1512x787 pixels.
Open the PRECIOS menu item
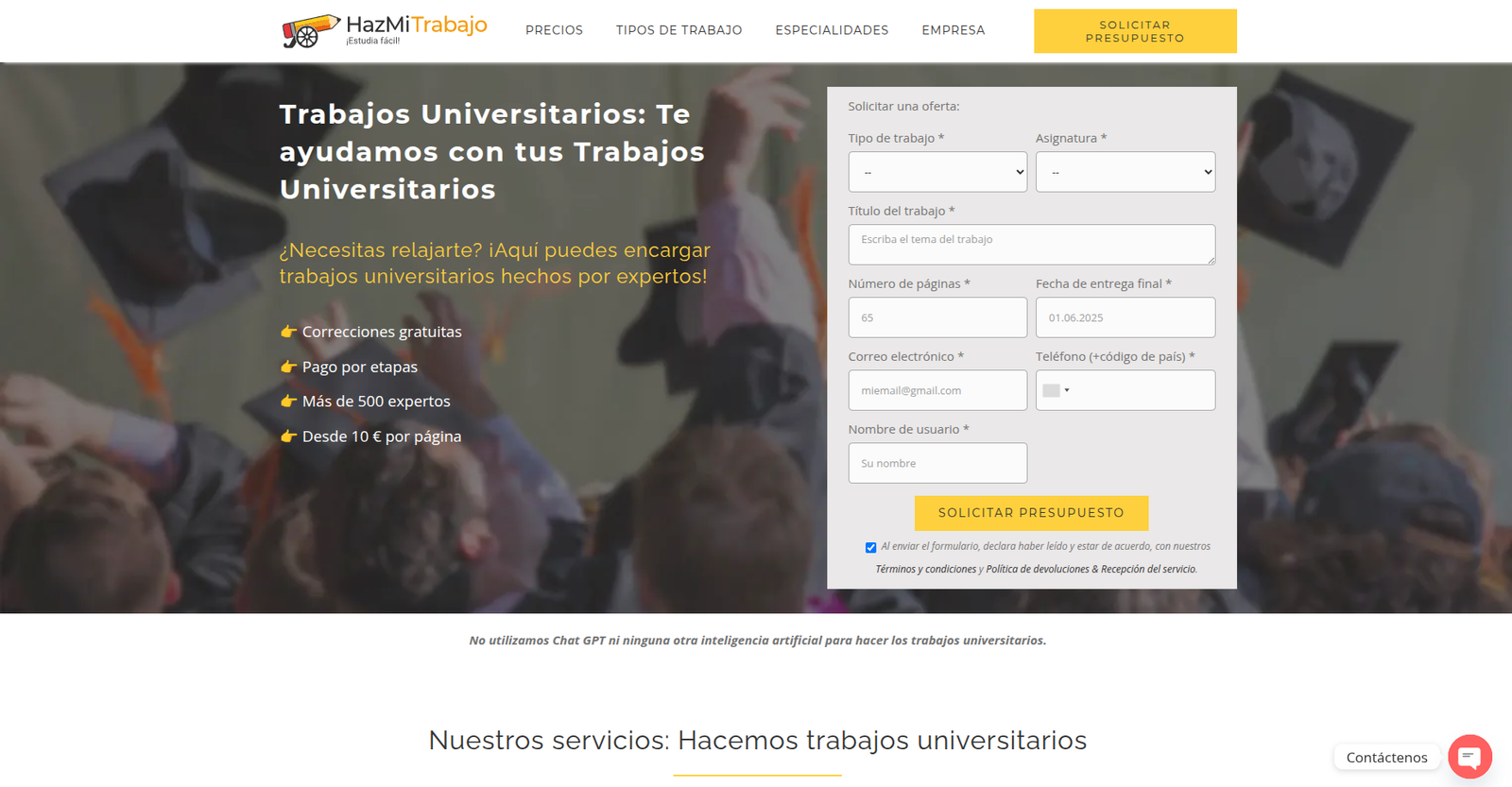554,30
